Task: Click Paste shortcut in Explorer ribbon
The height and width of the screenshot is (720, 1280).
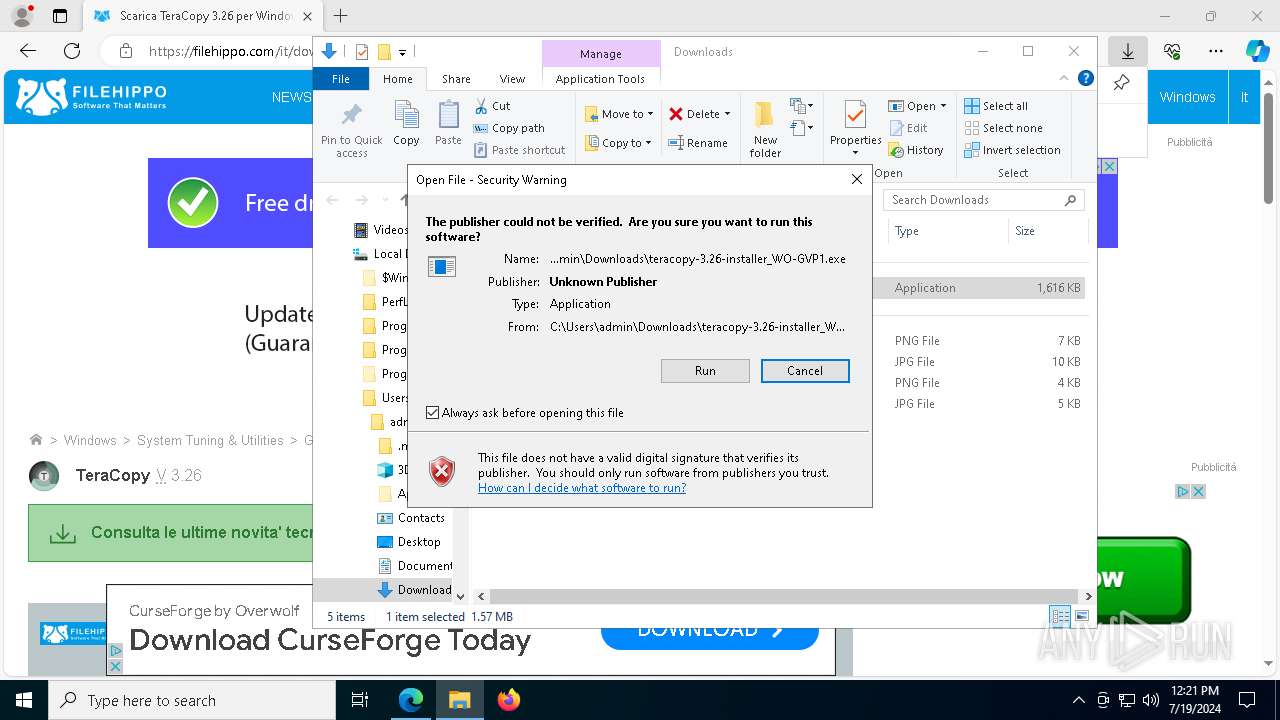Action: (x=520, y=150)
